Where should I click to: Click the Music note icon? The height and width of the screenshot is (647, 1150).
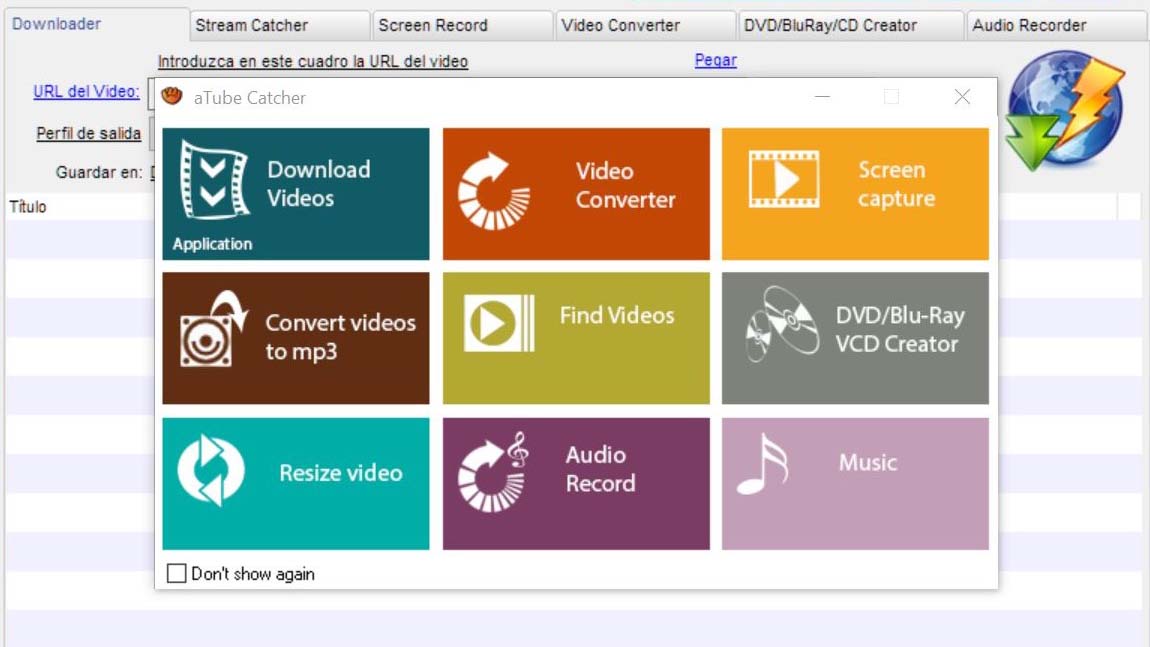click(763, 464)
